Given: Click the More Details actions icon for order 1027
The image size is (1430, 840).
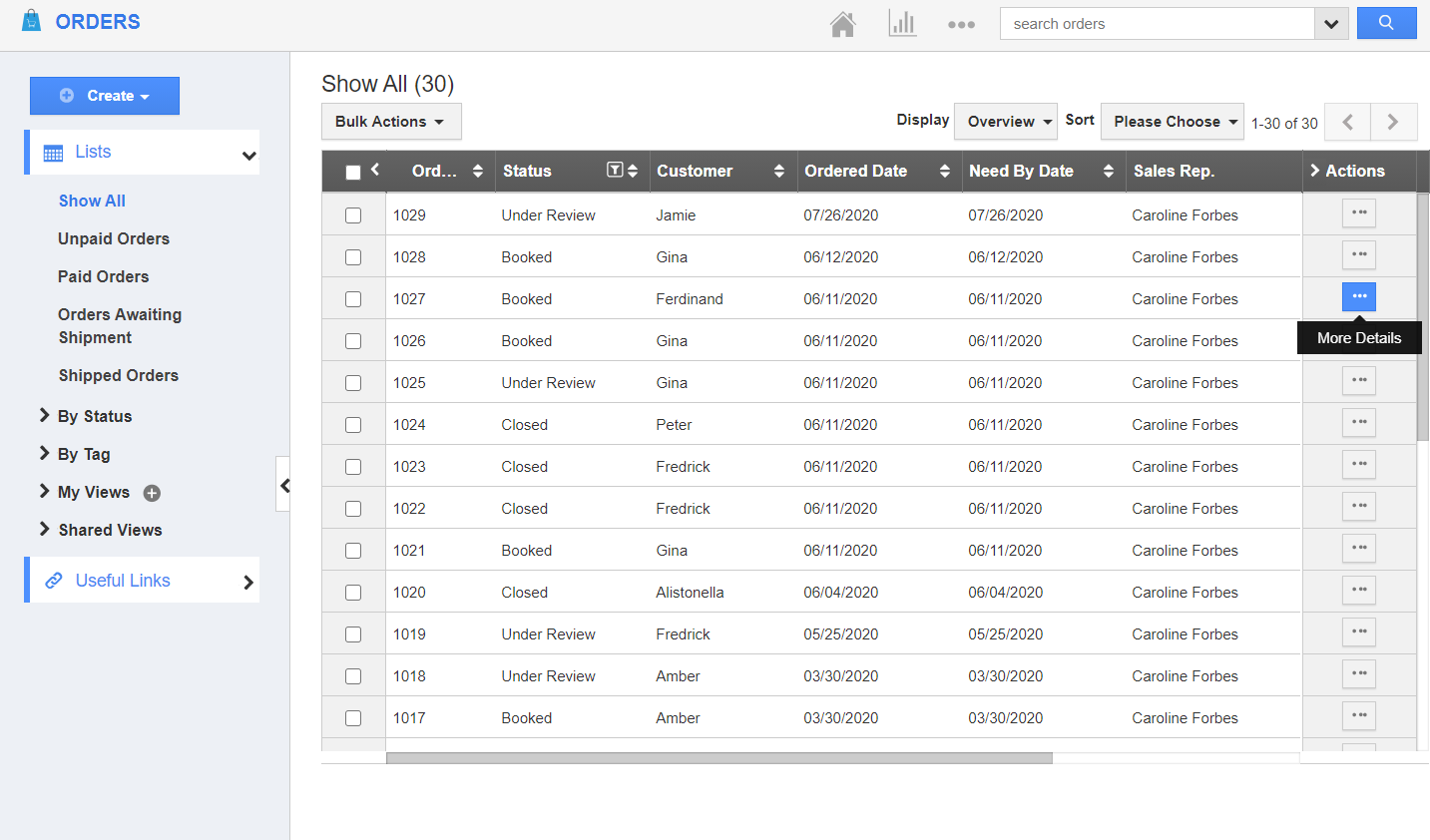Looking at the screenshot, I should pyautogui.click(x=1358, y=296).
